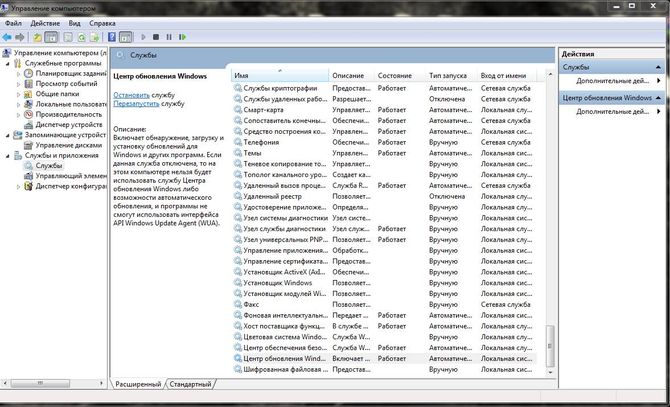
Task: Expand the Общие папки node
Action: pos(18,94)
